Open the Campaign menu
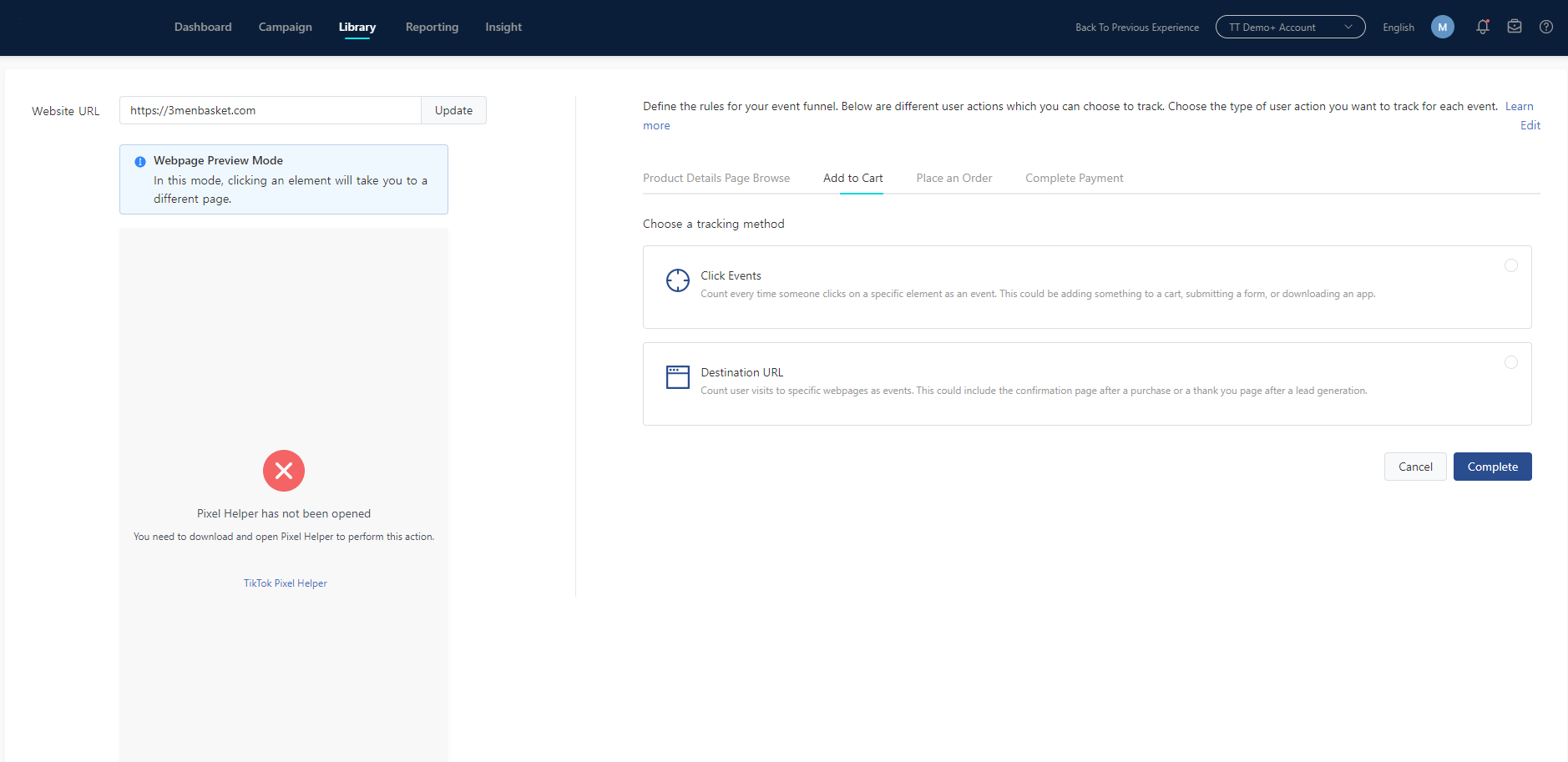1568x762 pixels. 286,27
